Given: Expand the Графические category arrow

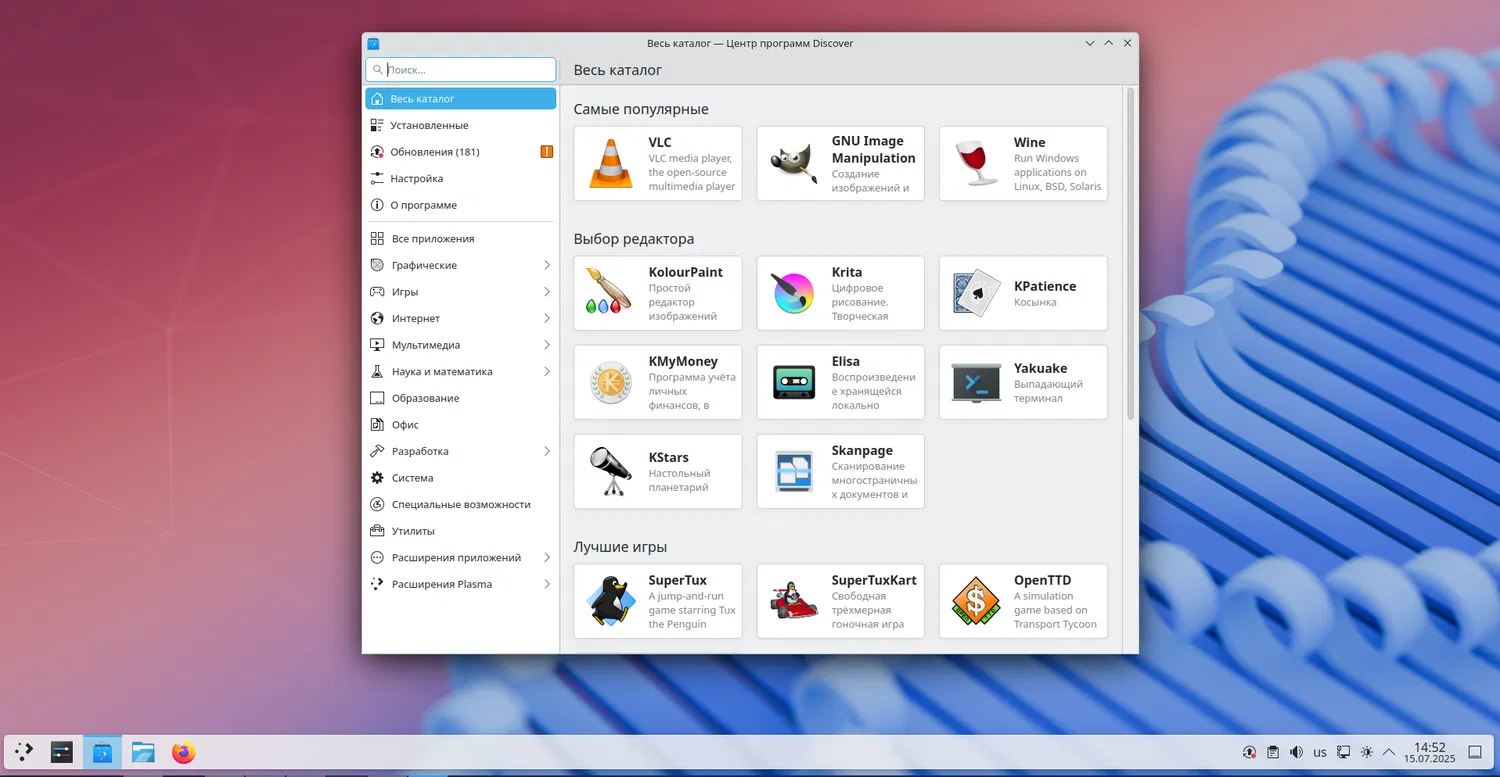Looking at the screenshot, I should [x=547, y=265].
